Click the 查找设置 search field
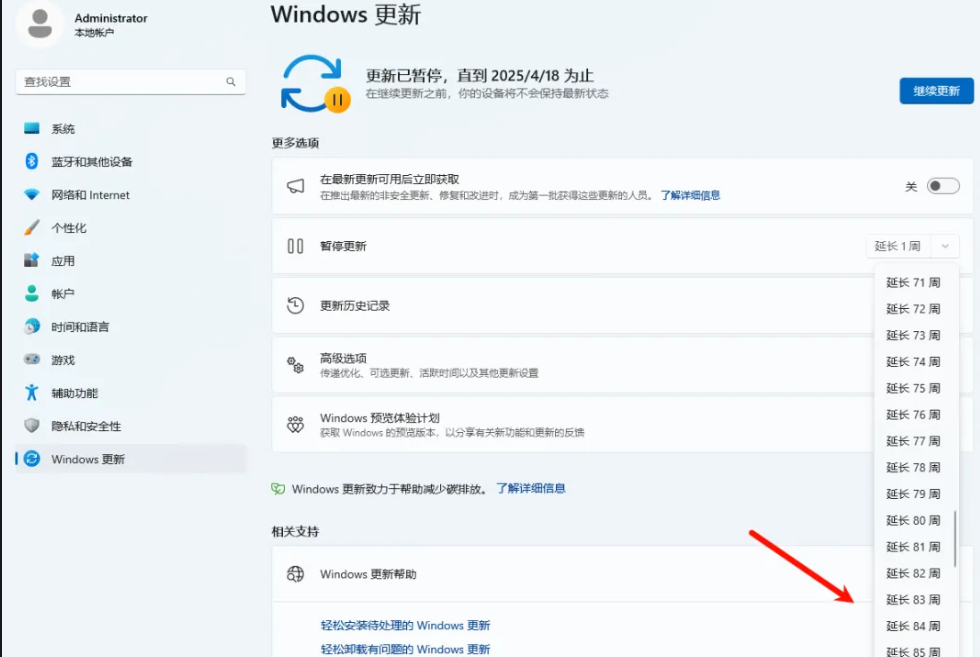 pos(131,82)
